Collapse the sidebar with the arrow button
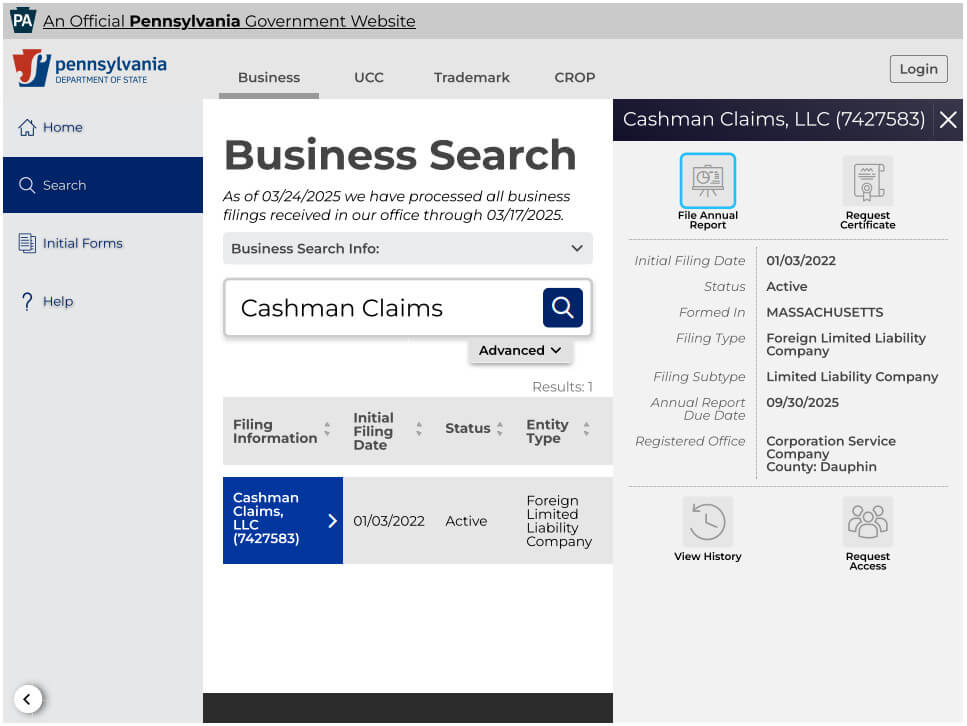 tap(28, 699)
